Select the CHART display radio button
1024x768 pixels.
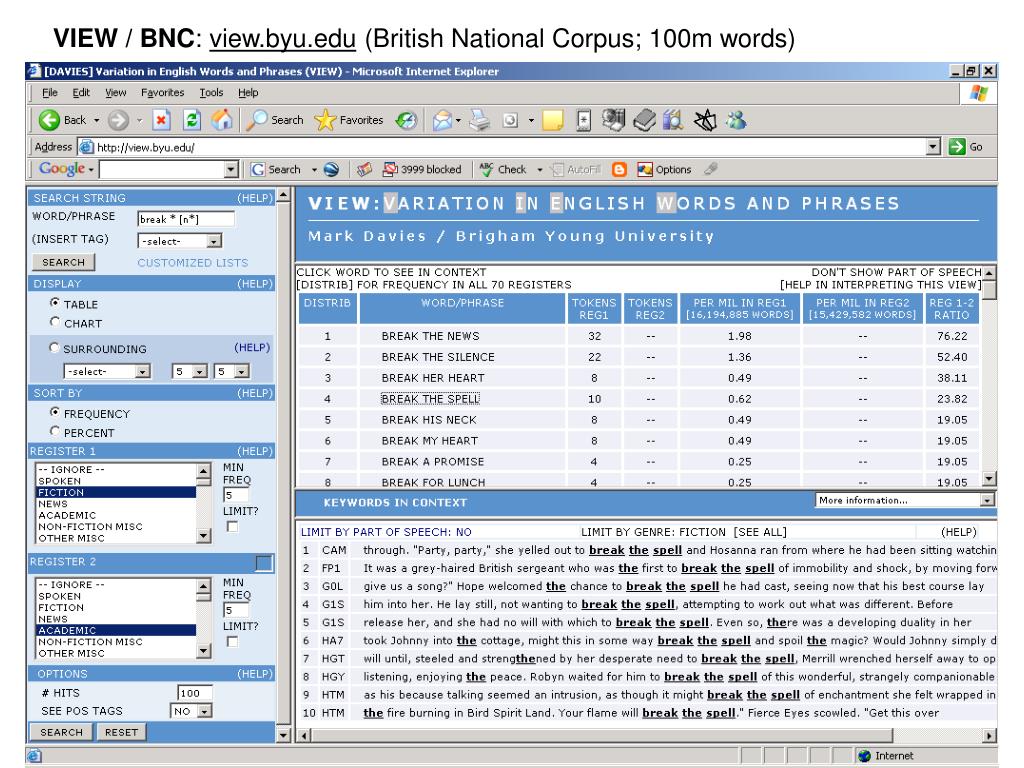click(55, 322)
